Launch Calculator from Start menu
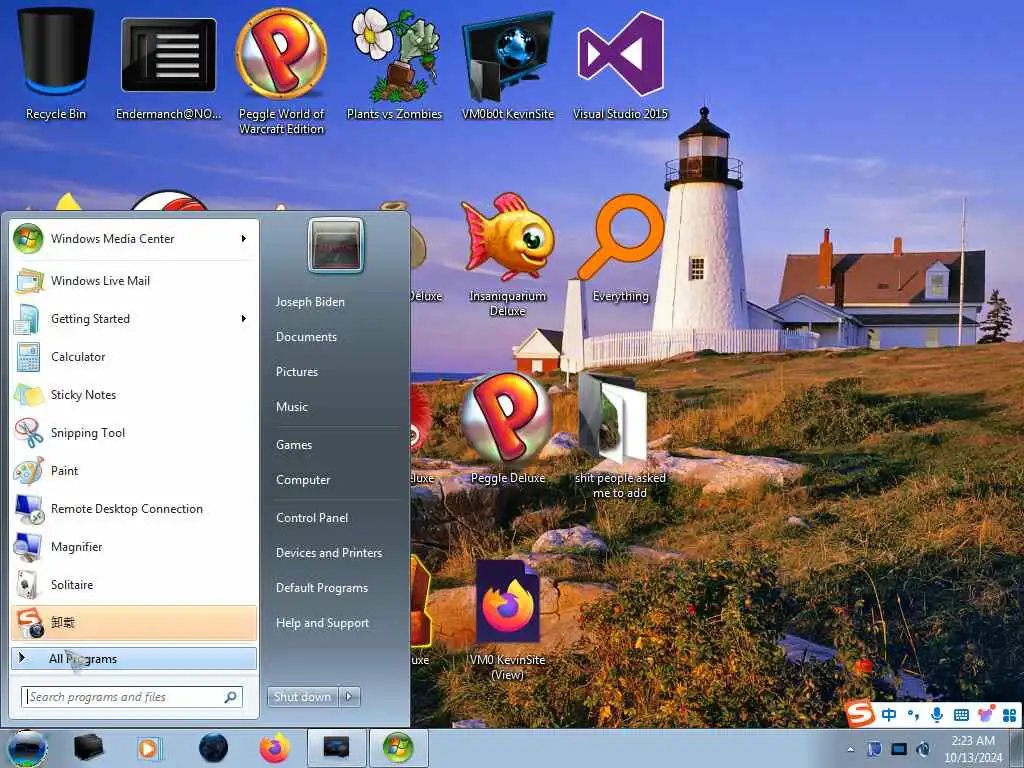The width and height of the screenshot is (1024, 768). coord(133,357)
